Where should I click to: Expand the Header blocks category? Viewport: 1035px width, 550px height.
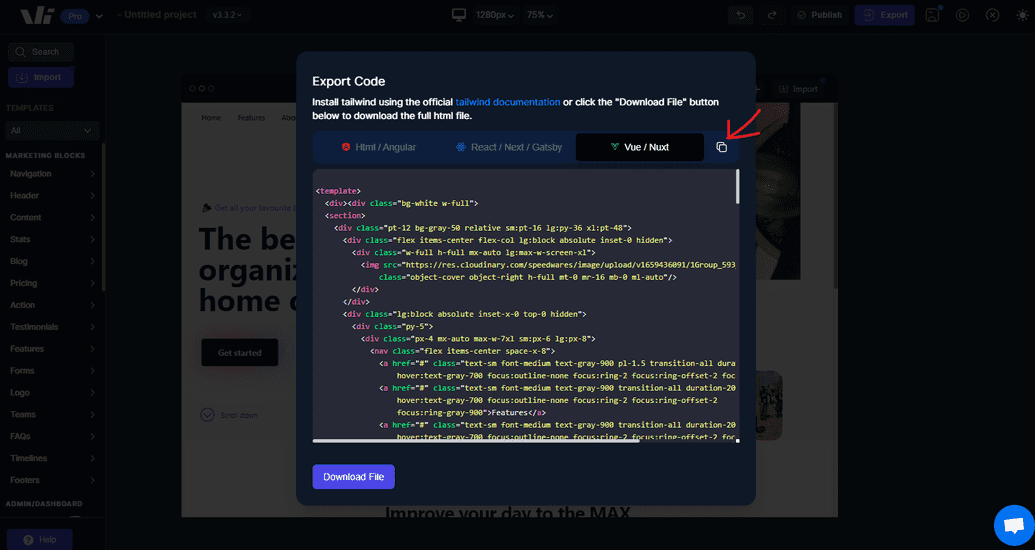pyautogui.click(x=51, y=195)
